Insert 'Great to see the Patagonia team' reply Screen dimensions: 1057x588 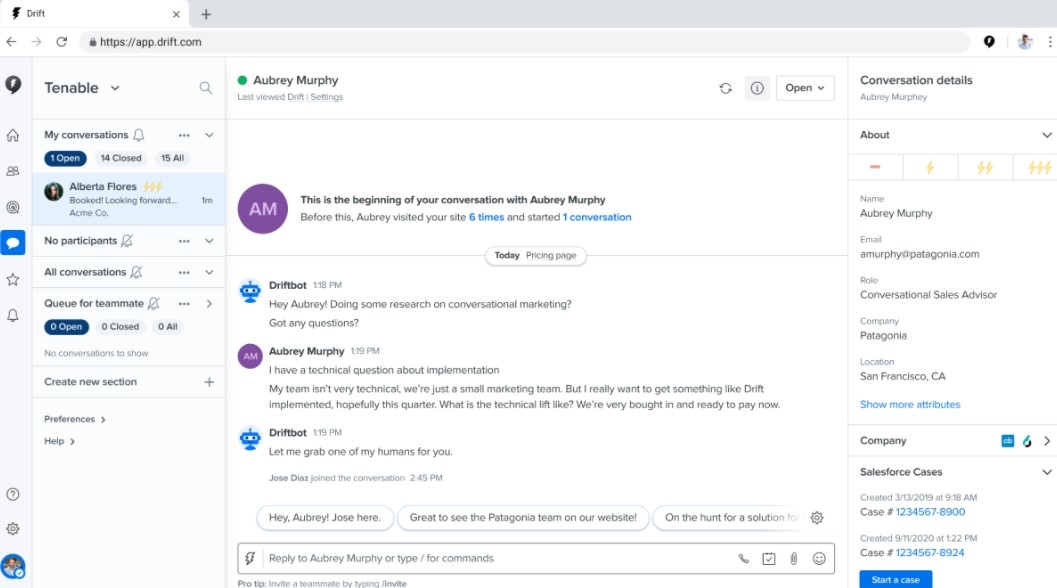coord(522,518)
